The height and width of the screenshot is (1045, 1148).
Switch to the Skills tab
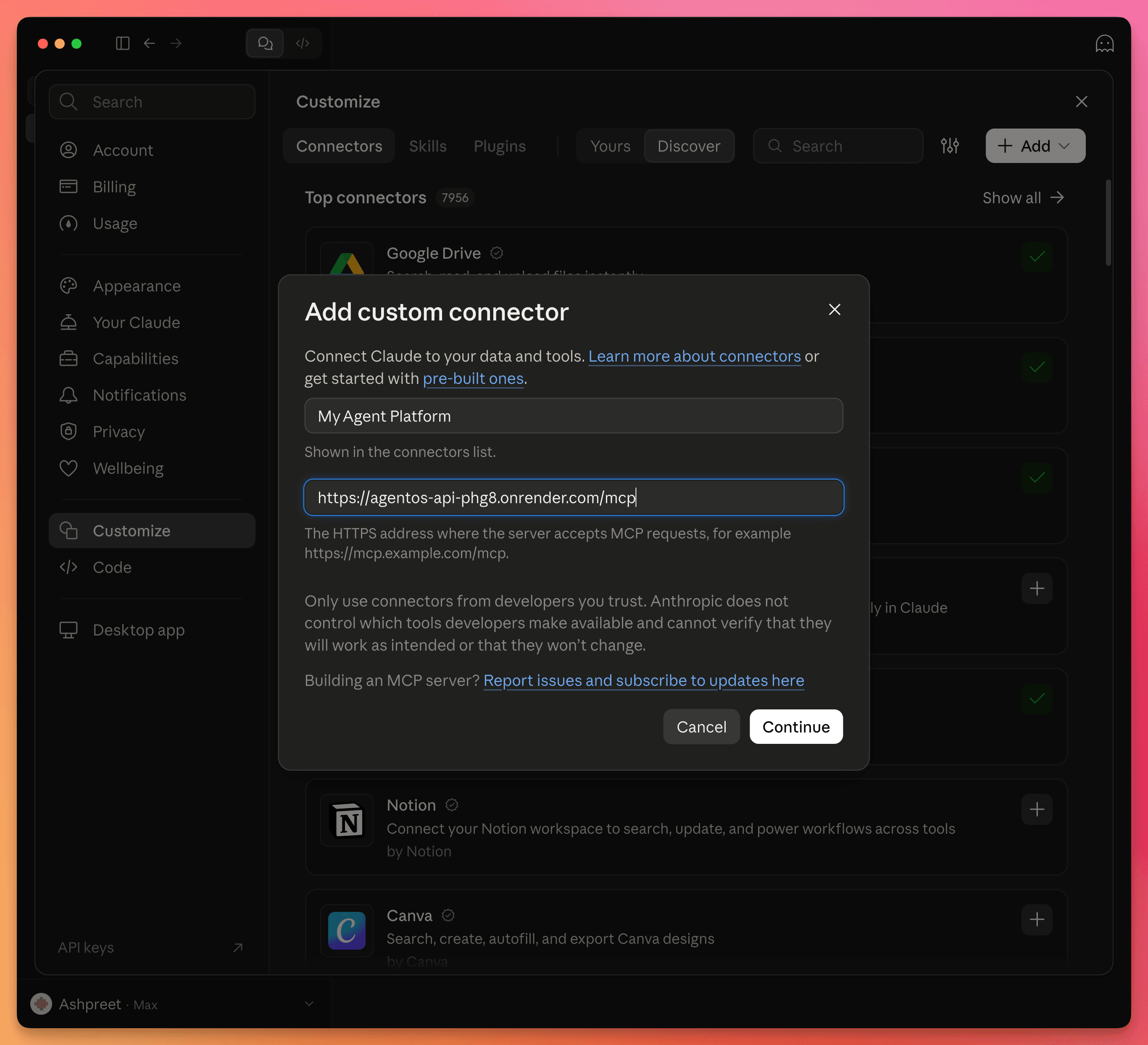point(428,146)
